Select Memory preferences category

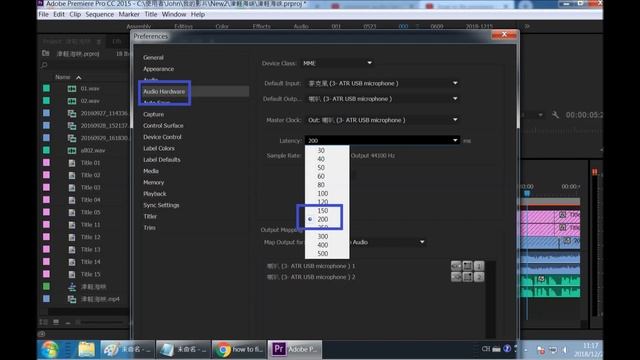pyautogui.click(x=153, y=182)
